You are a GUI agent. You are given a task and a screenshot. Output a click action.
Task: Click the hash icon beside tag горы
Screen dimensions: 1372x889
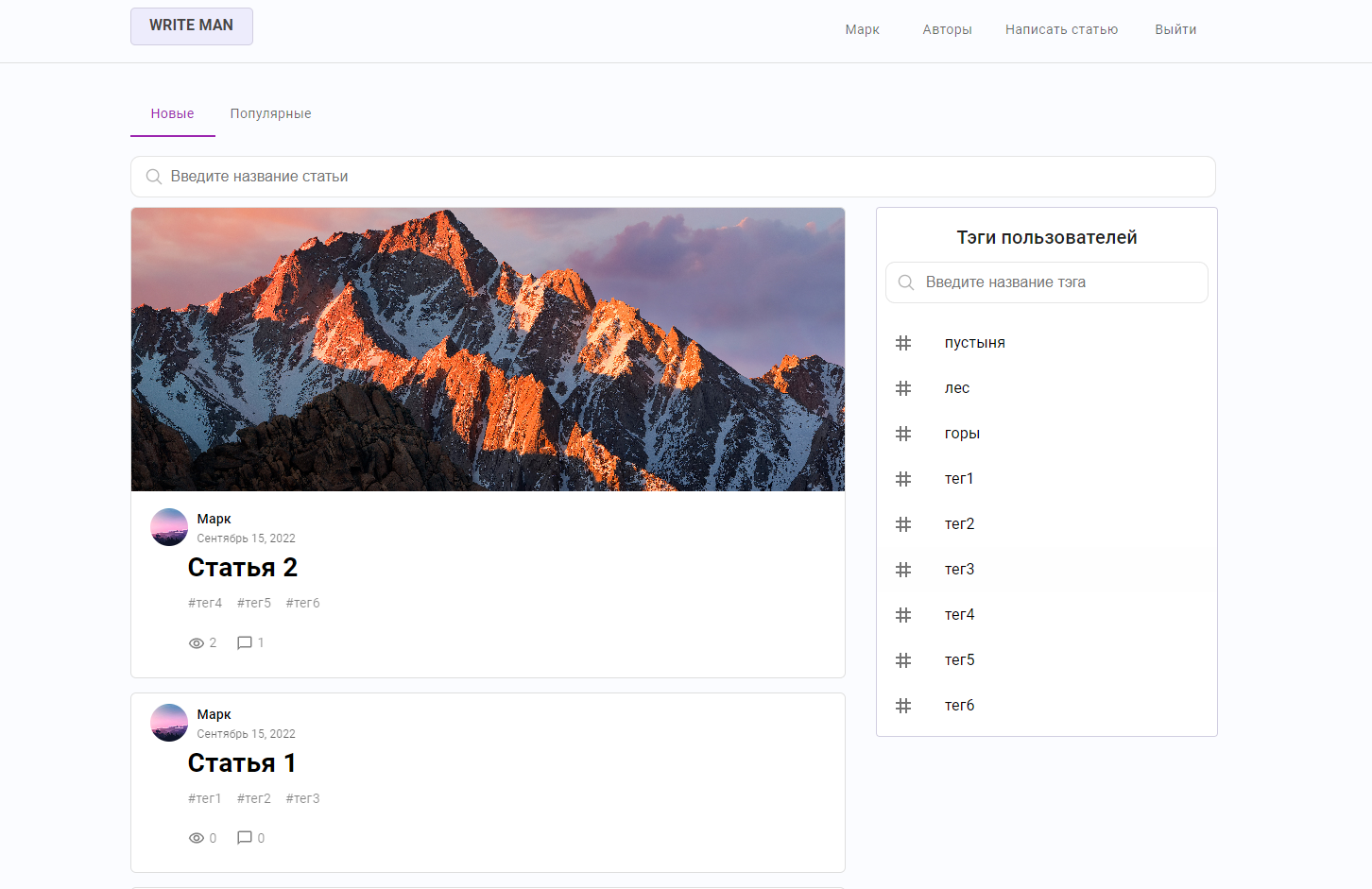tap(903, 433)
